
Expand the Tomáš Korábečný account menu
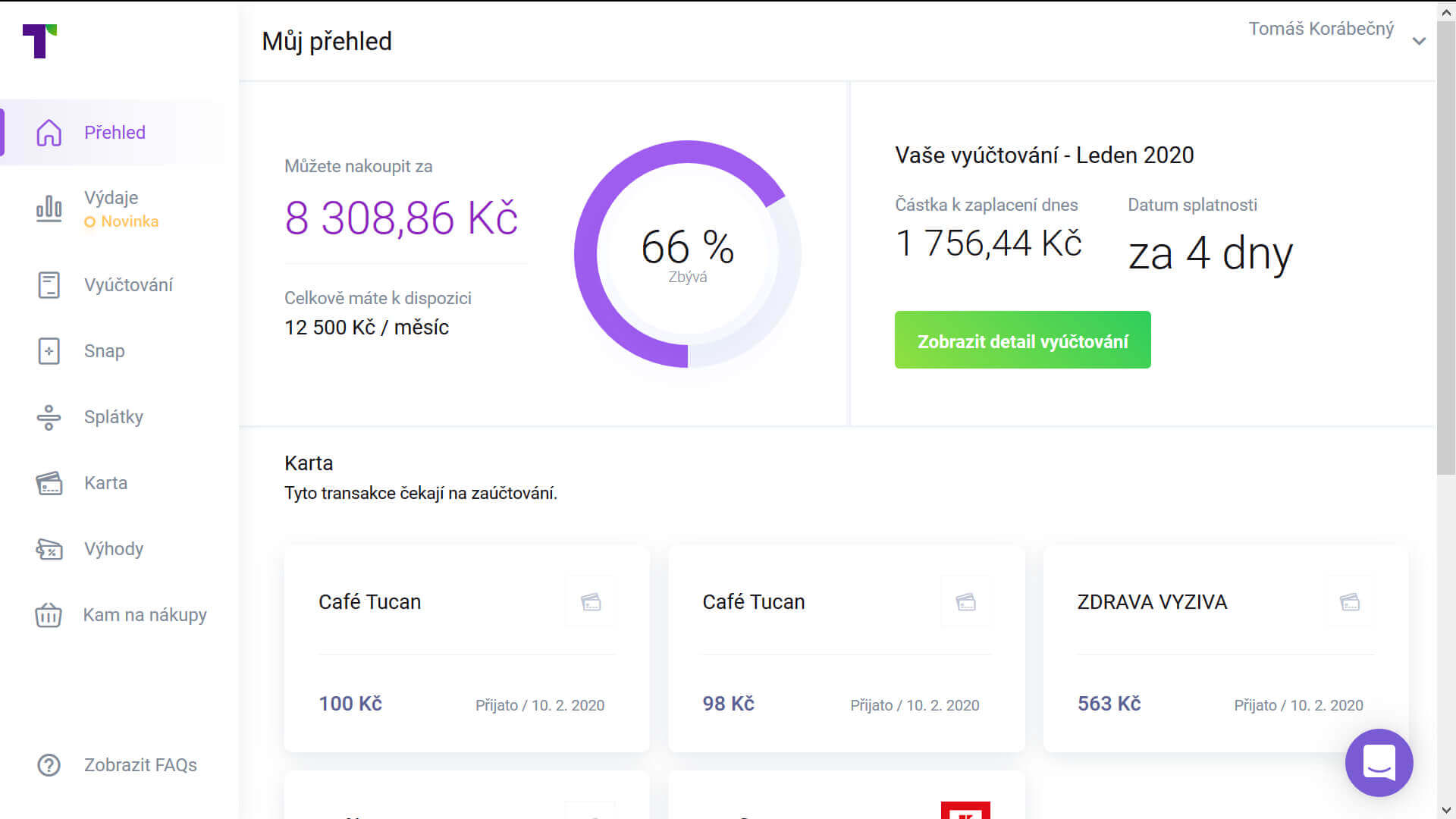click(1419, 41)
